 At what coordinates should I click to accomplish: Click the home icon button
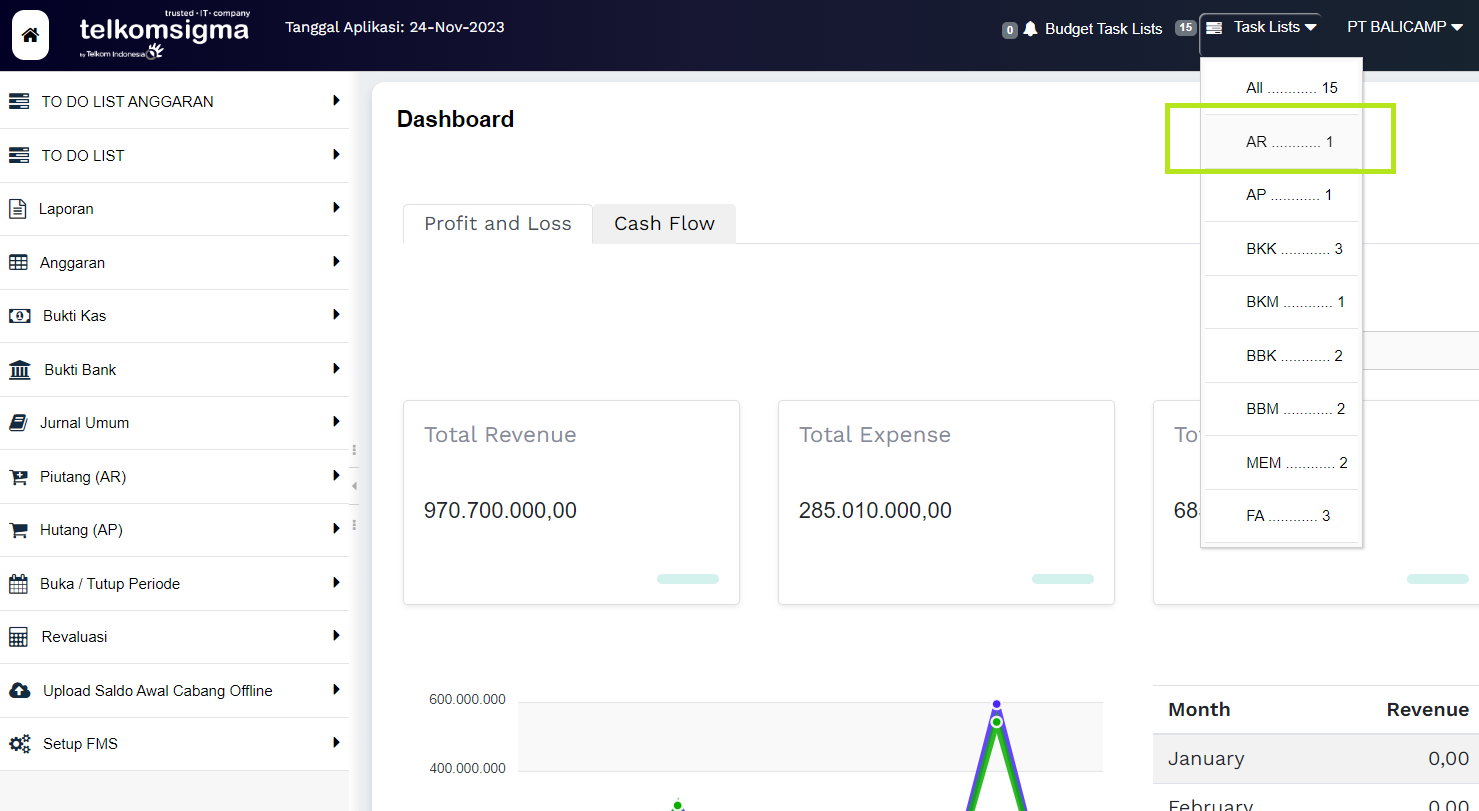point(30,36)
